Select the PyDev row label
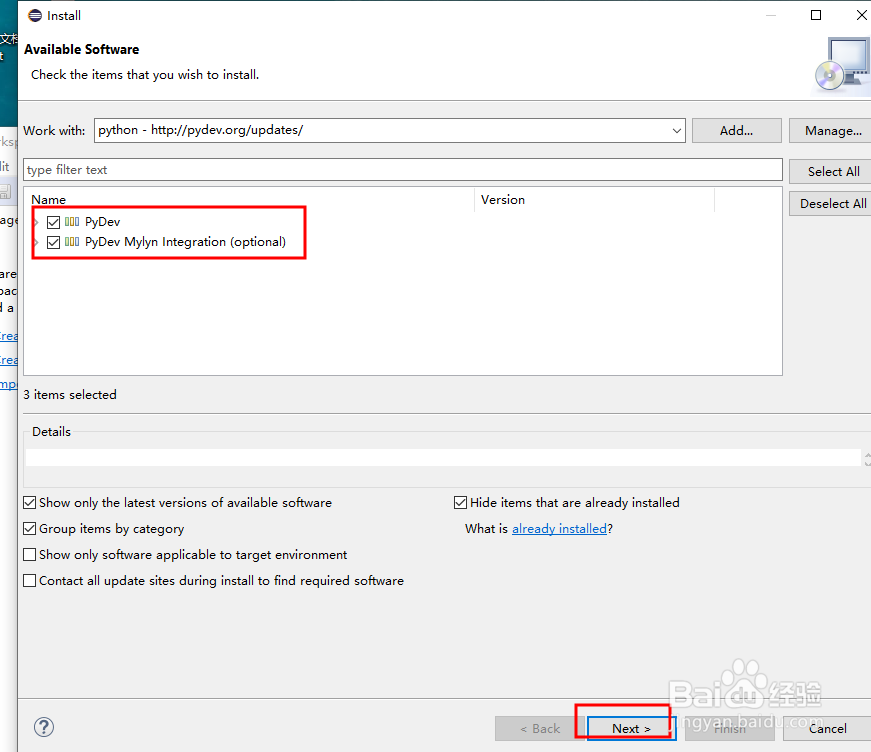The height and width of the screenshot is (752, 871). point(103,222)
